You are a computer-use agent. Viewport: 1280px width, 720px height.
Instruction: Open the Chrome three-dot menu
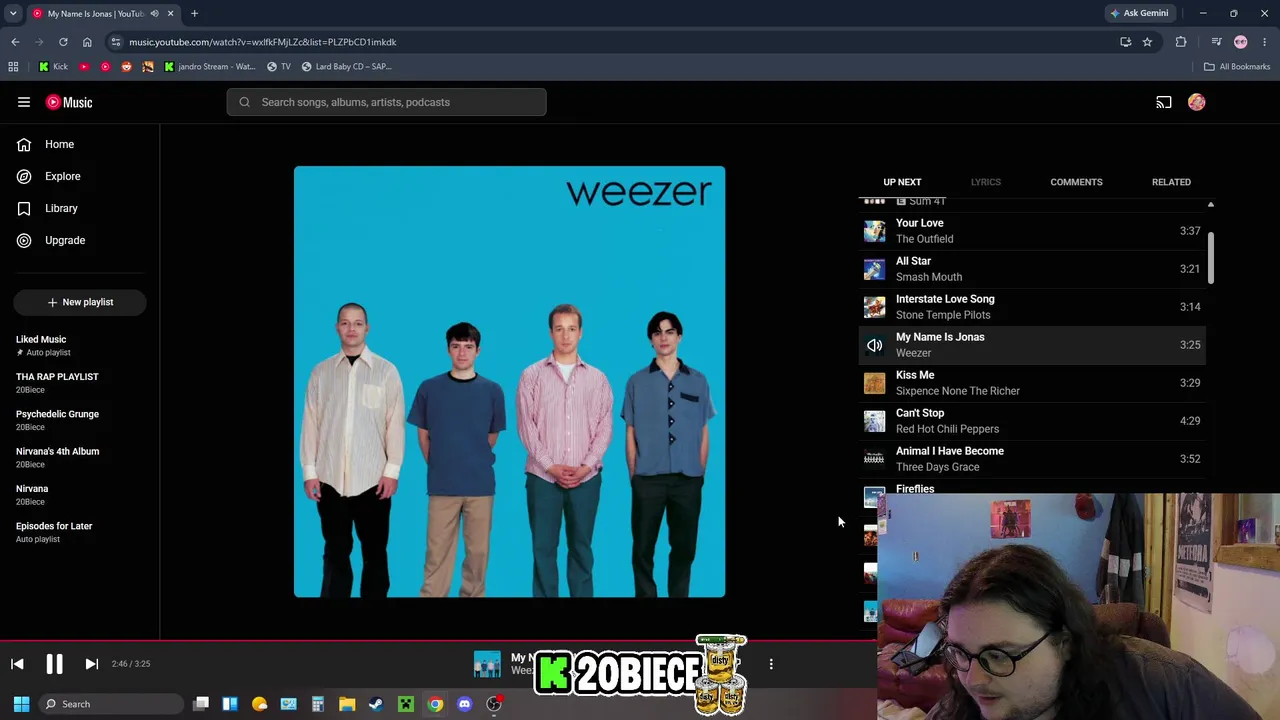coord(1265,42)
